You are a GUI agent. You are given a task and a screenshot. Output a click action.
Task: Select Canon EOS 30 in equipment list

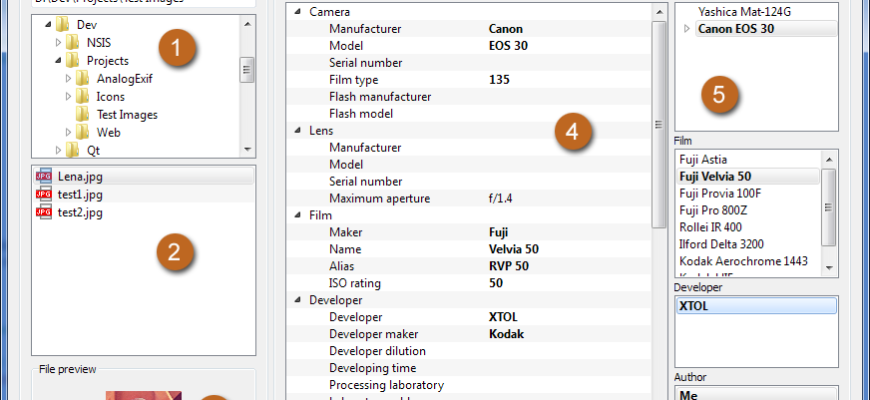pyautogui.click(x=736, y=29)
